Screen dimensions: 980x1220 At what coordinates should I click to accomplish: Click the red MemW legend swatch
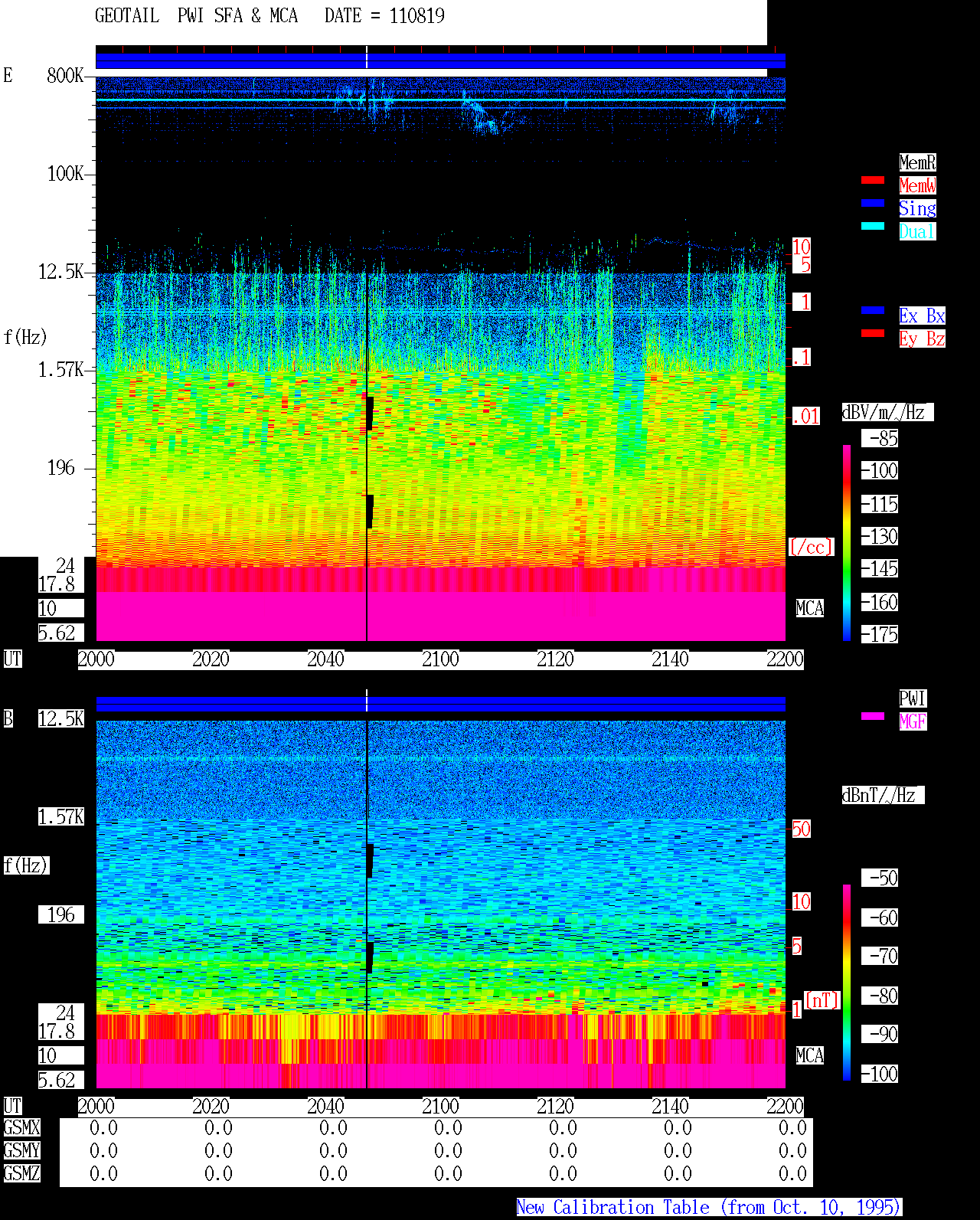coord(873,180)
